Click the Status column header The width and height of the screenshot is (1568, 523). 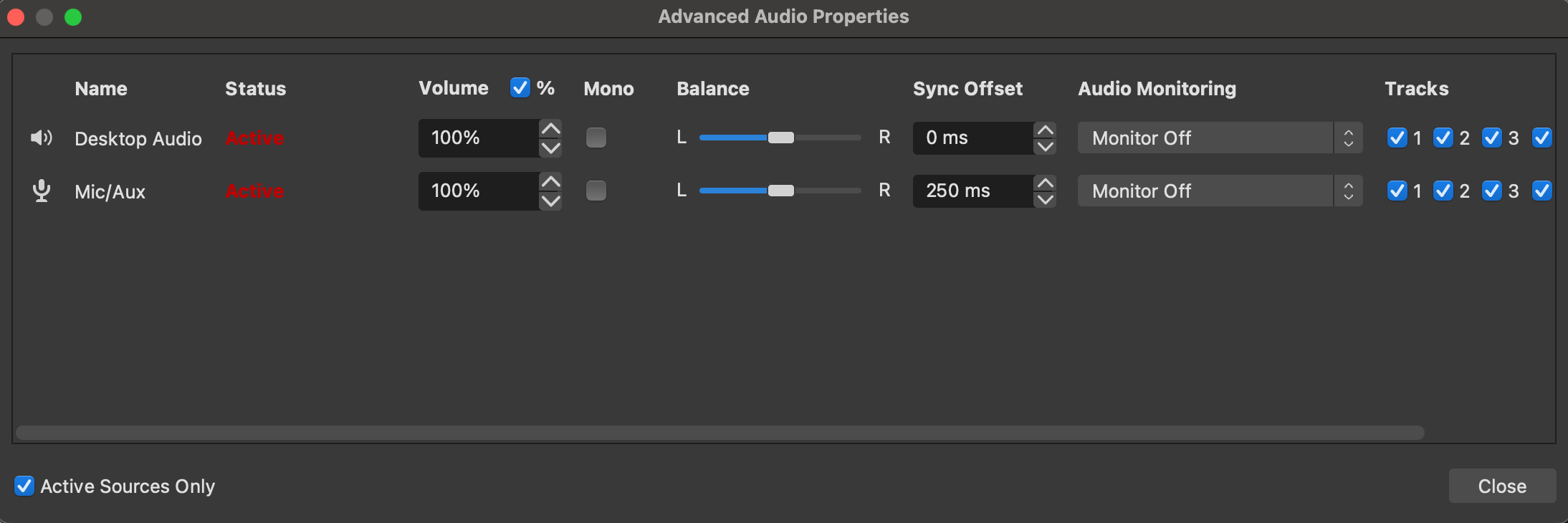256,88
